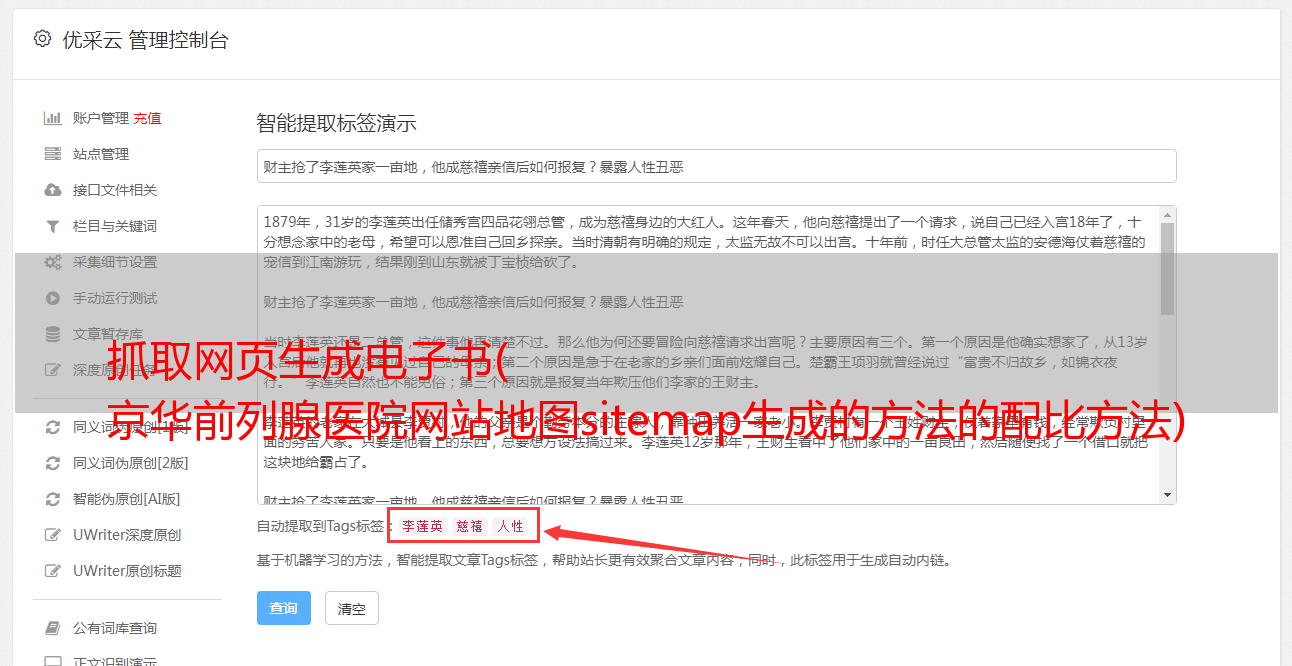Click the refresh icon for 智能伪原创[AI版]
Image resolution: width=1292 pixels, height=666 pixels.
53,499
